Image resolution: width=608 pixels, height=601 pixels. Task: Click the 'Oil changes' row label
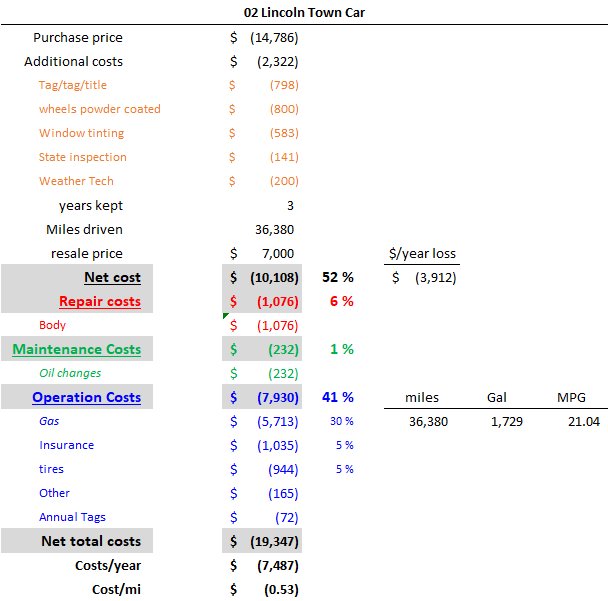coord(70,373)
